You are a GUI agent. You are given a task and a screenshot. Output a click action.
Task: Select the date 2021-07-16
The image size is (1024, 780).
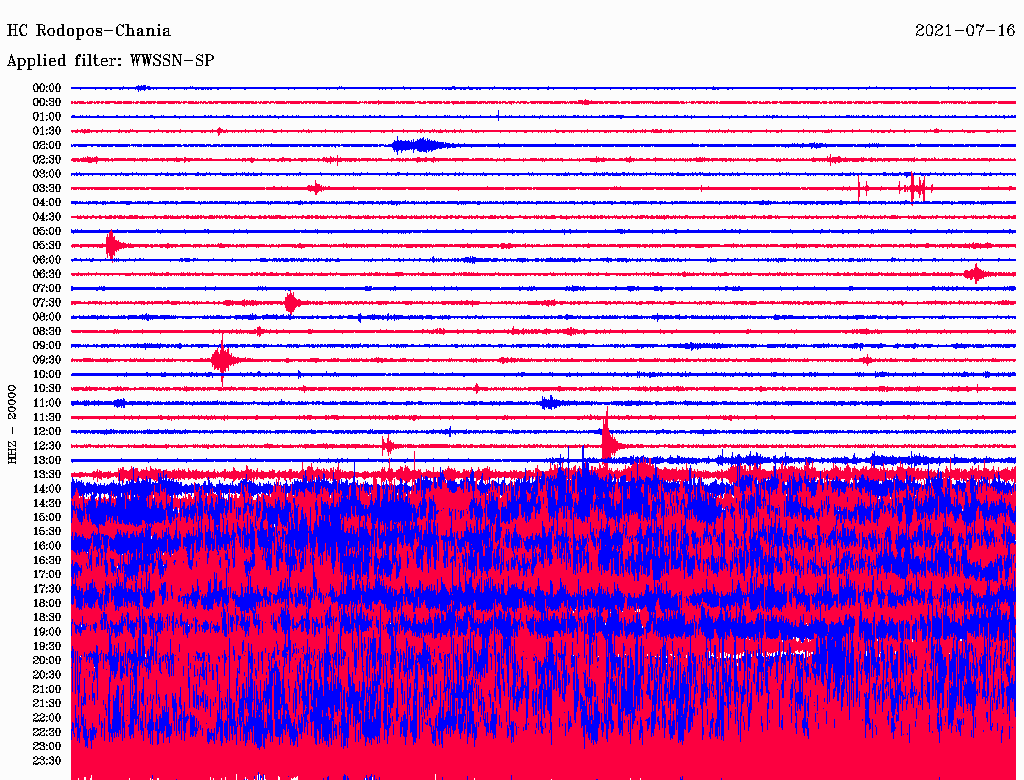[965, 31]
